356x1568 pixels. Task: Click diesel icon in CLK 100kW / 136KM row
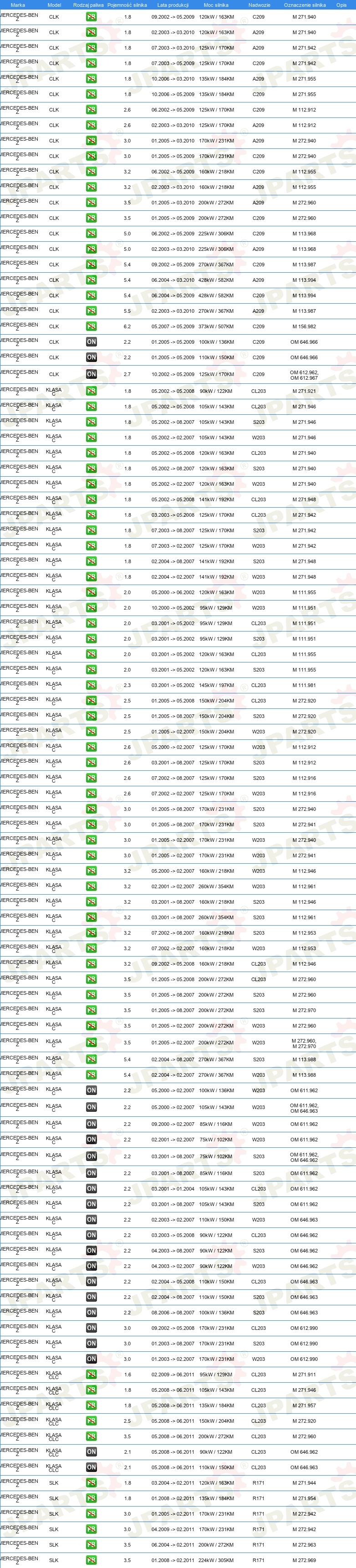coord(92,341)
